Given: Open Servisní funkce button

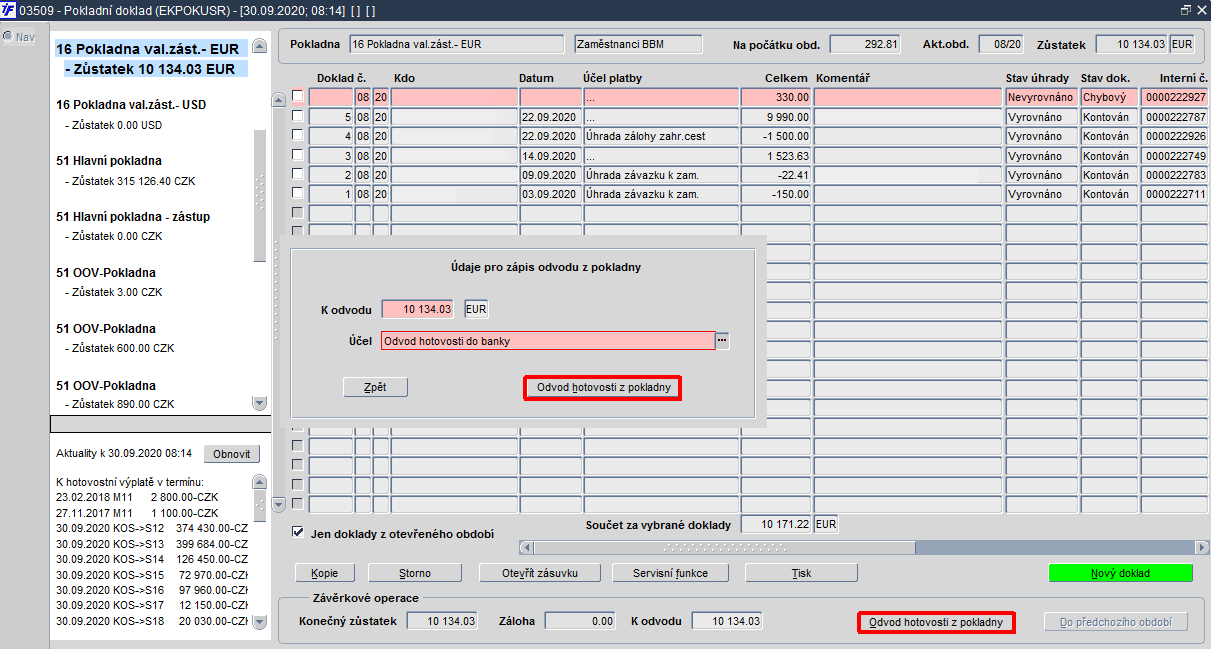Looking at the screenshot, I should point(671,573).
